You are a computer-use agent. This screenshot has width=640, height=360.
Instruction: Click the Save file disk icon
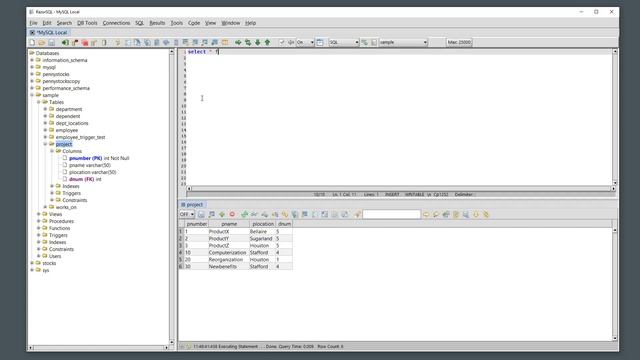tap(51, 42)
